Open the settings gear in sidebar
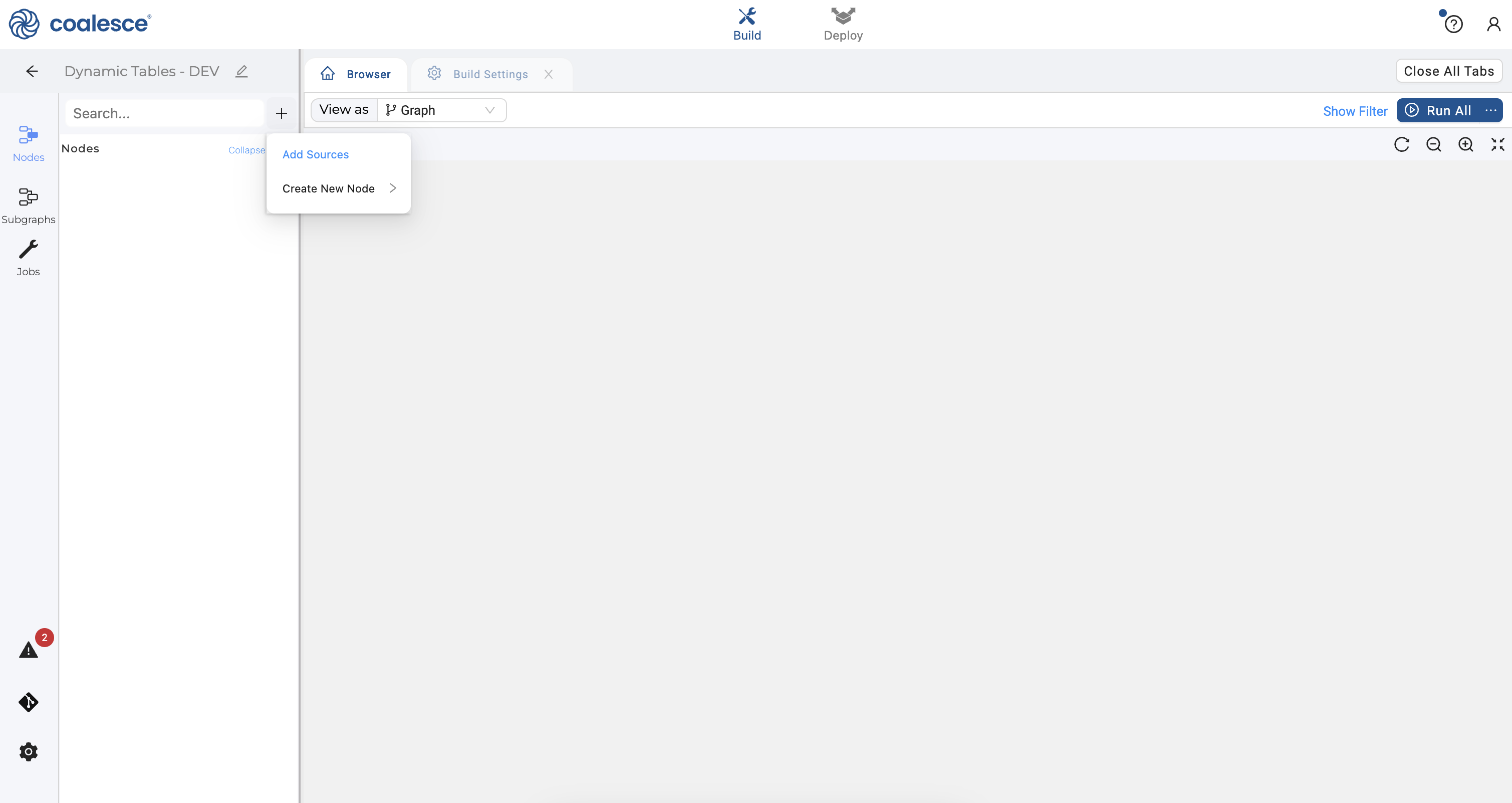Viewport: 1512px width, 803px height. click(28, 752)
